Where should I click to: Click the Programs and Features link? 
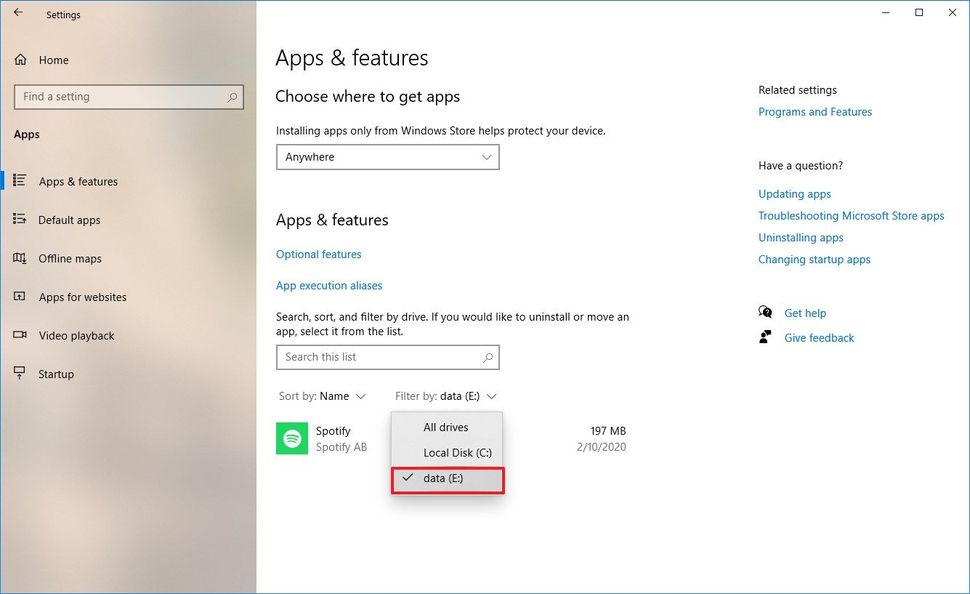point(814,111)
